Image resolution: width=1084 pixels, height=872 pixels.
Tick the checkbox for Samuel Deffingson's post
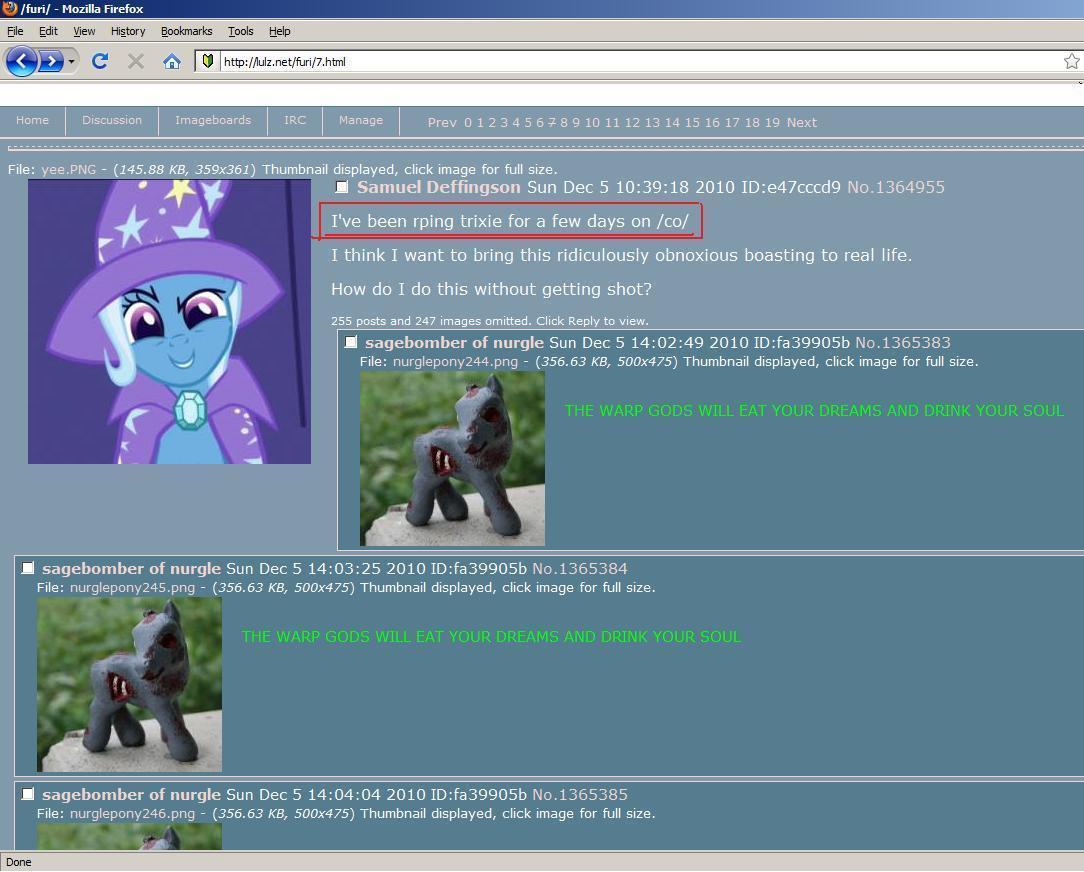click(x=342, y=187)
